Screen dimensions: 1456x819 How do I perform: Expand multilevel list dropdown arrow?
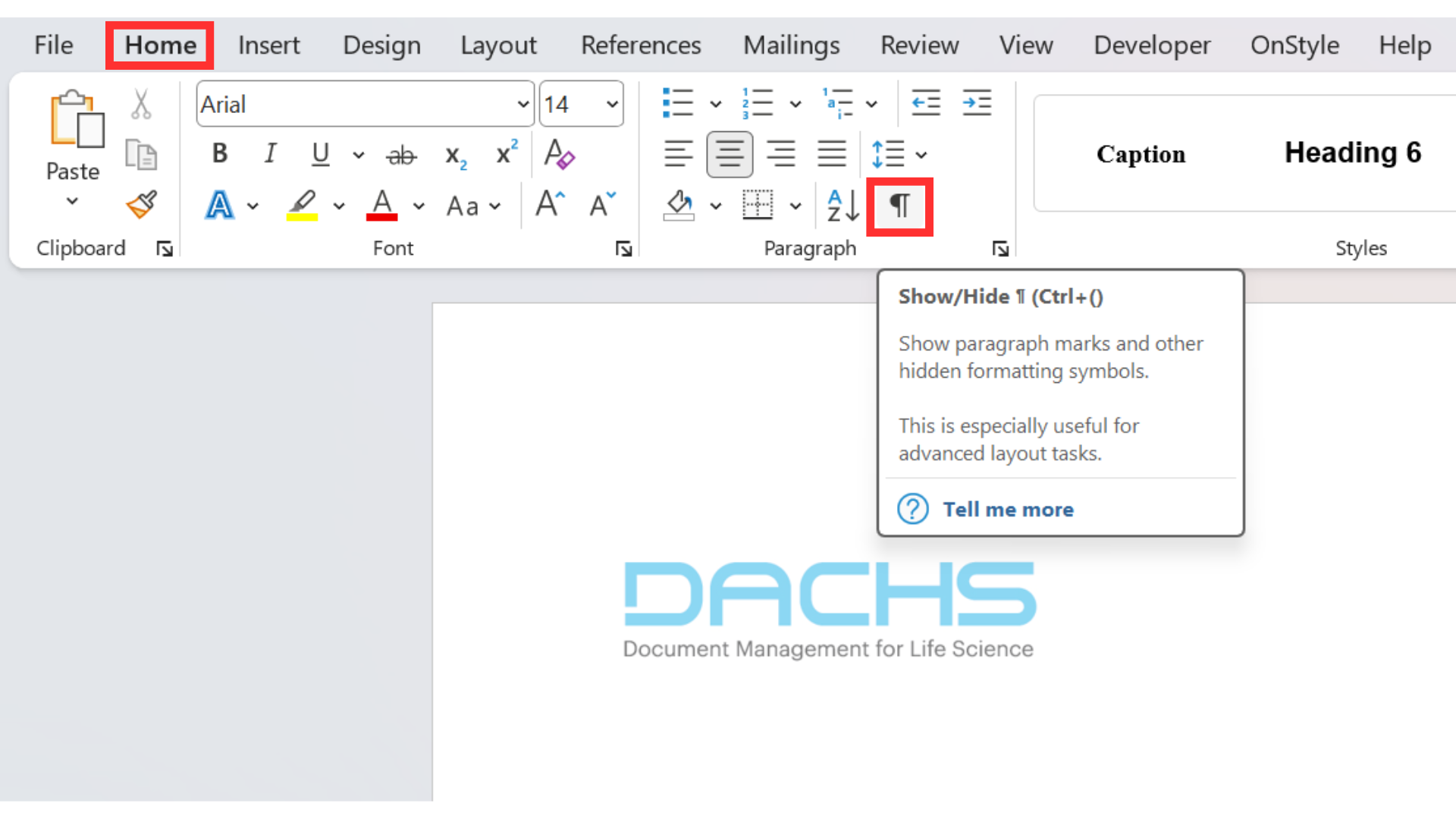click(x=872, y=104)
